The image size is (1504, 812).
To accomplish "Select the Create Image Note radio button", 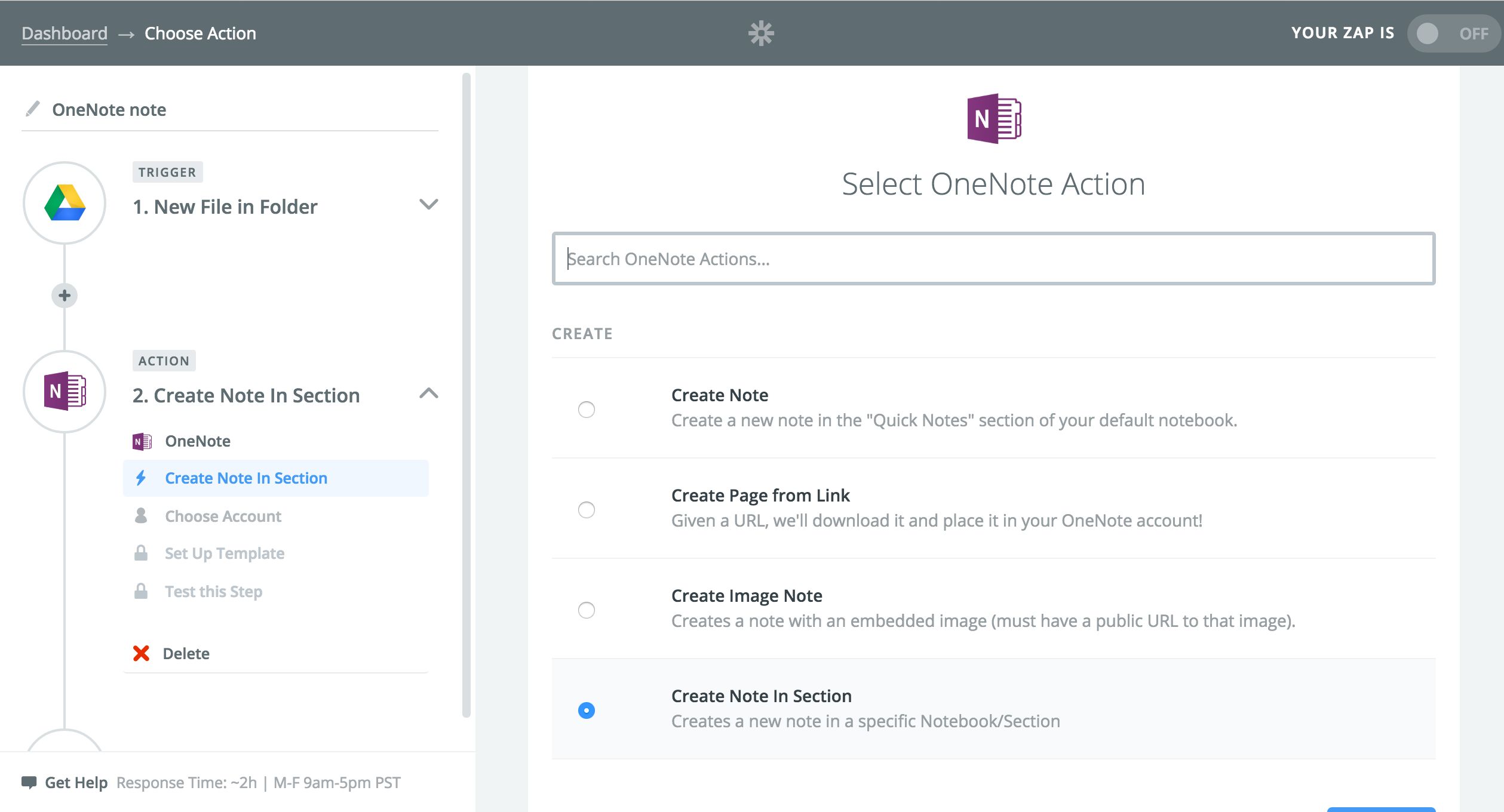I will (x=587, y=610).
